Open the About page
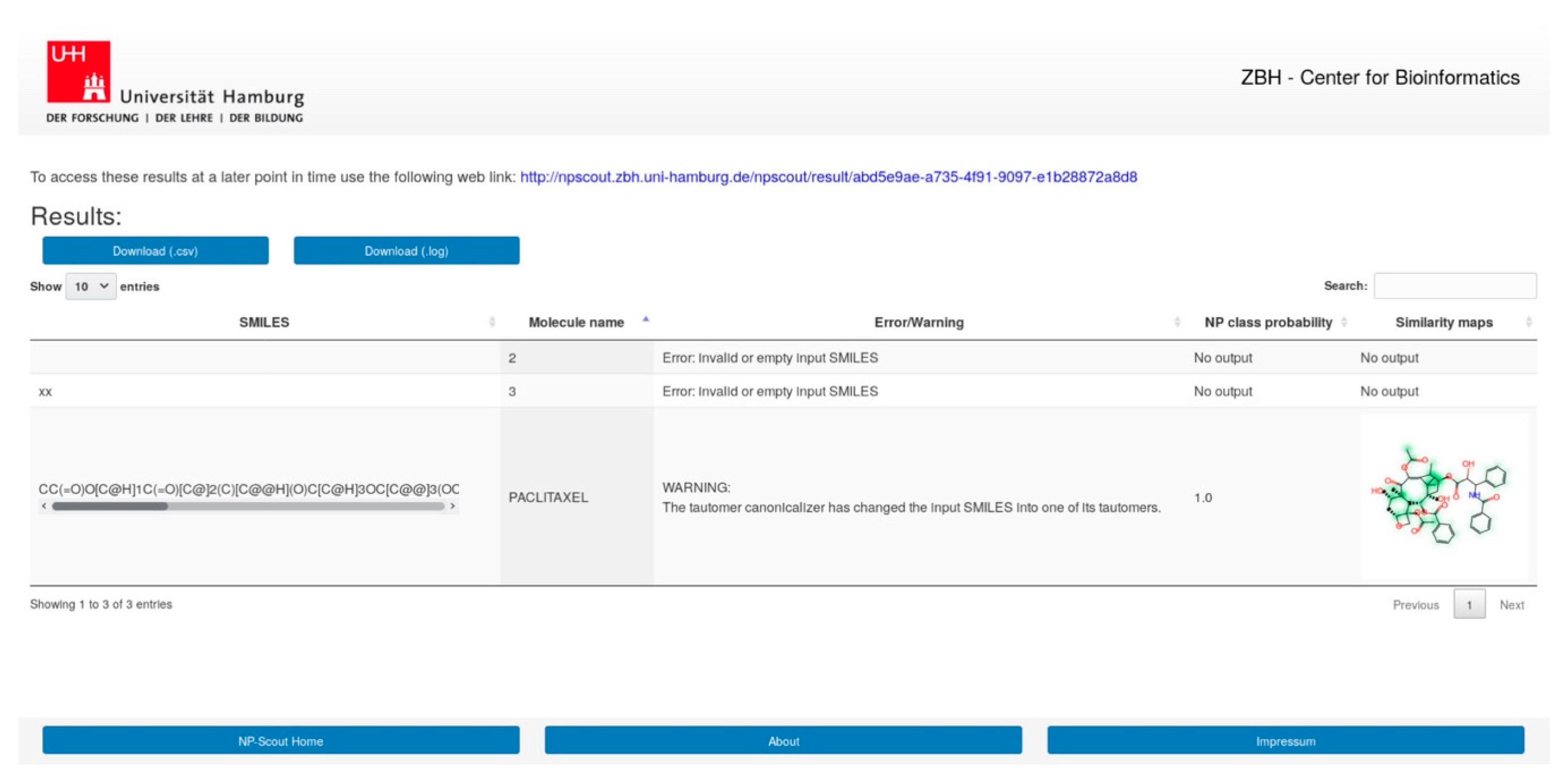The width and height of the screenshot is (1568, 780). [x=783, y=741]
